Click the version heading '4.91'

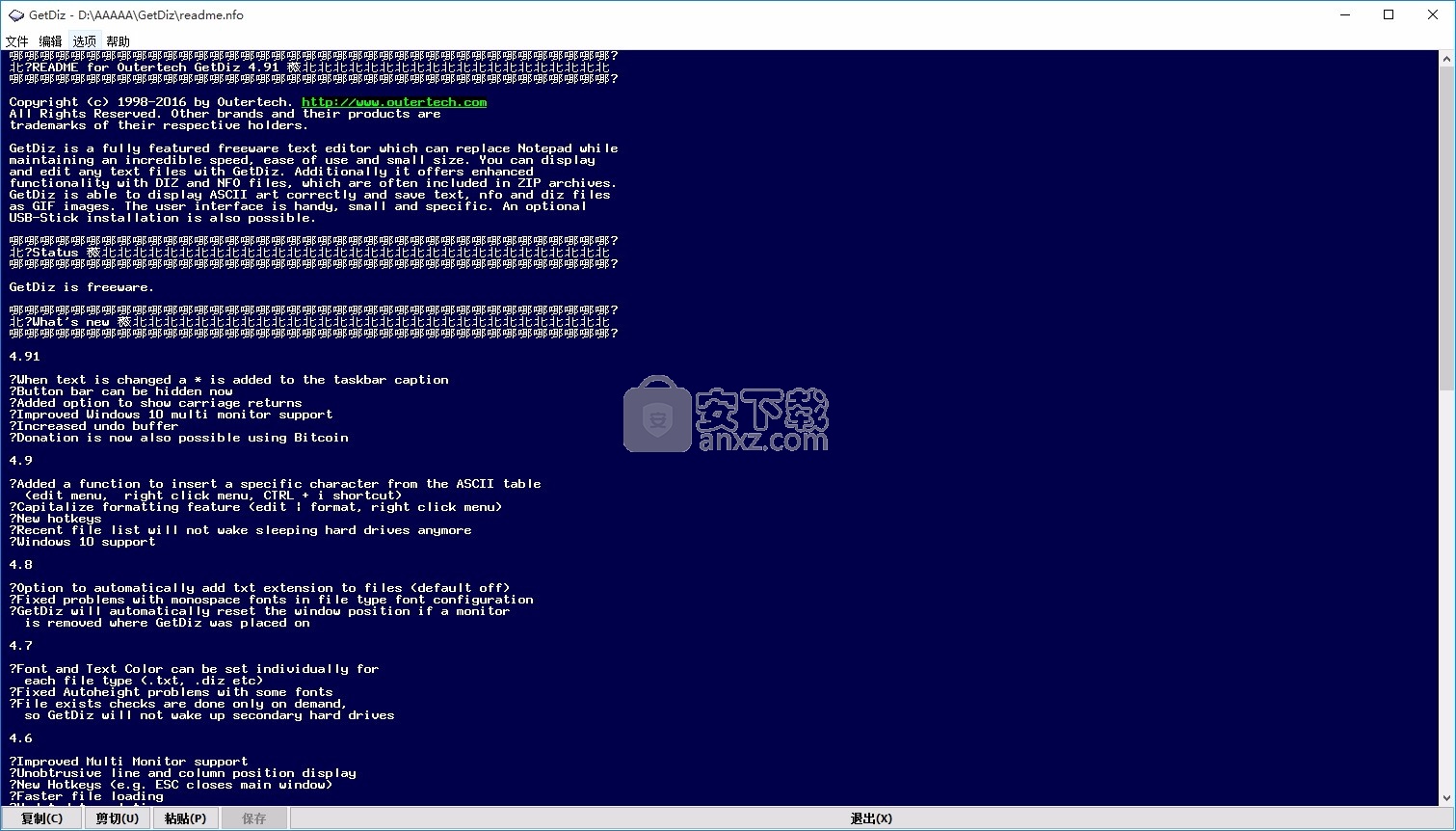(x=24, y=357)
